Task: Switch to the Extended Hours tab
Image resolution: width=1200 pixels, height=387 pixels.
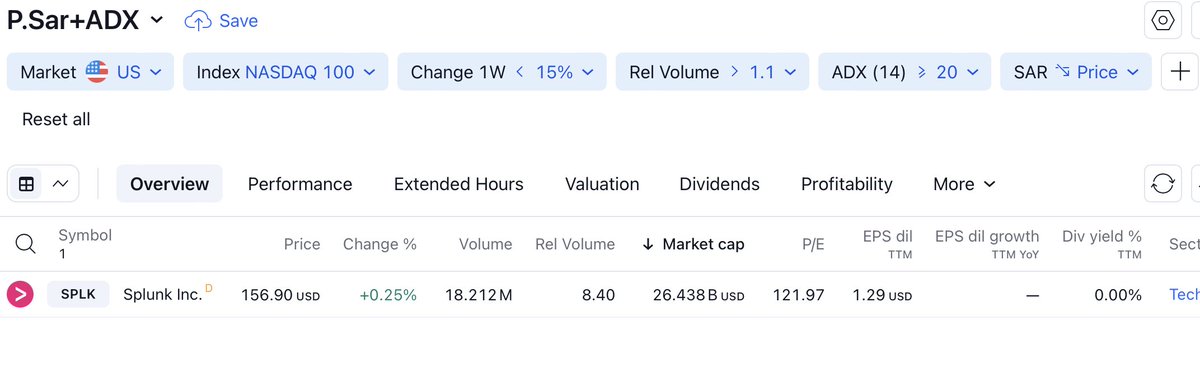Action: [459, 184]
